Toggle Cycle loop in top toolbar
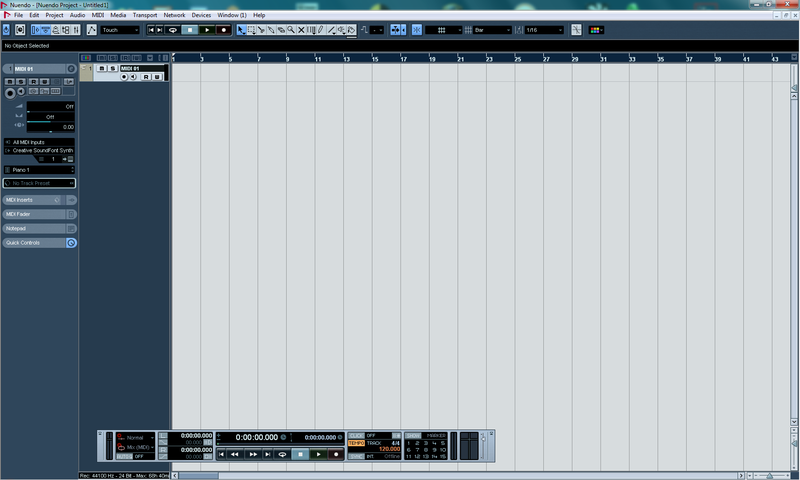The width and height of the screenshot is (800, 480). [x=172, y=30]
